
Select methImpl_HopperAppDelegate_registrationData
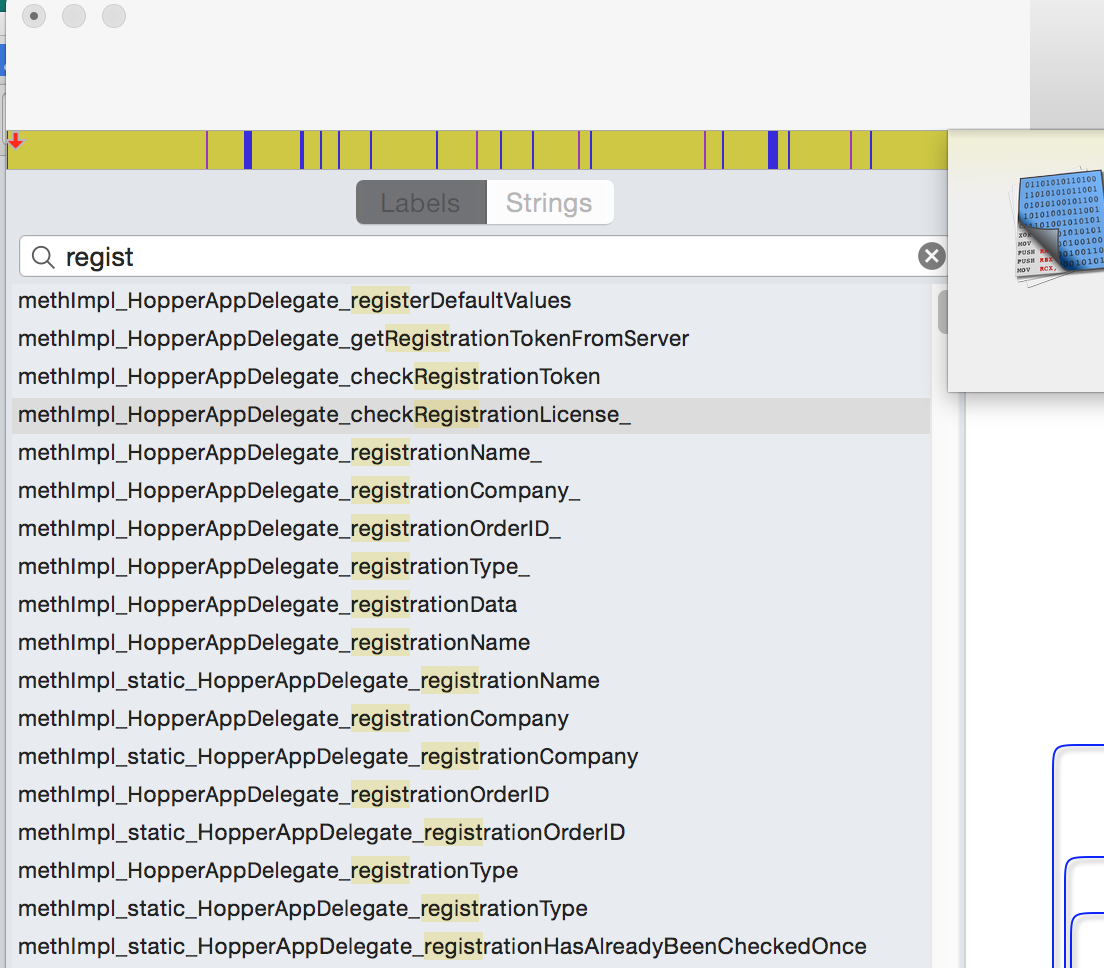click(470, 605)
